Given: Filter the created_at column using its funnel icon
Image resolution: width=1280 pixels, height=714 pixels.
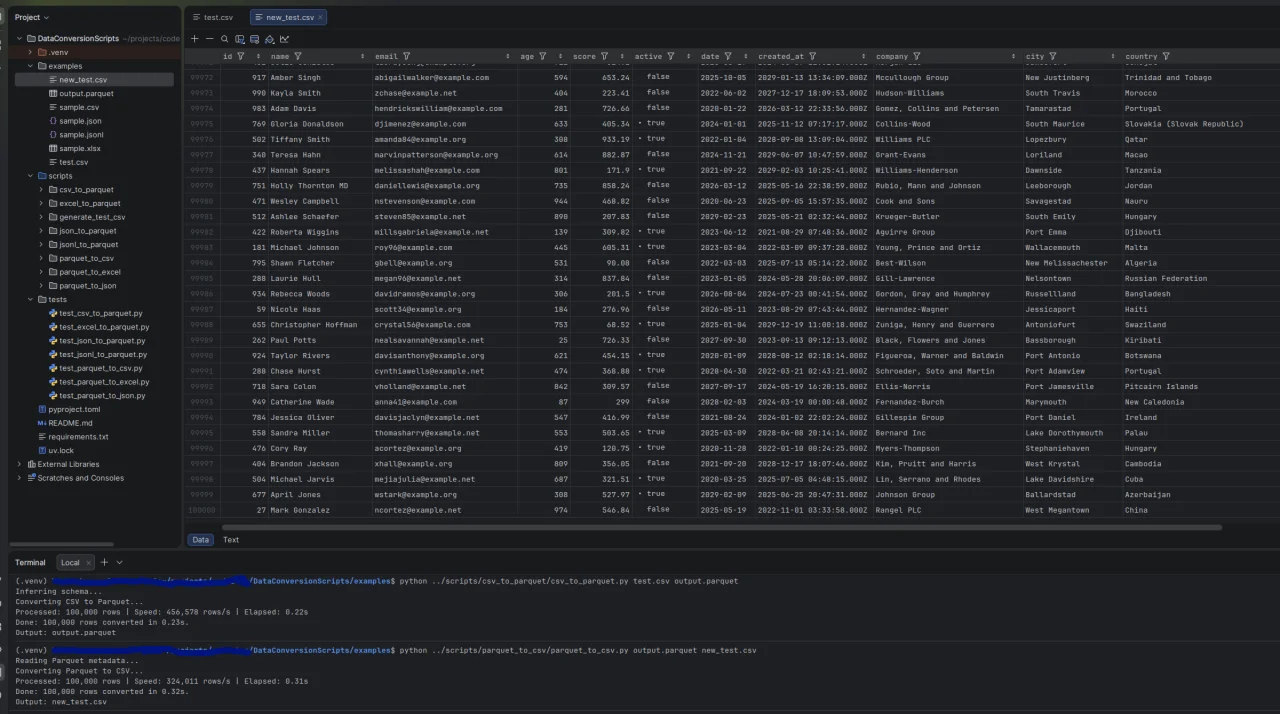Looking at the screenshot, I should click(x=812, y=57).
